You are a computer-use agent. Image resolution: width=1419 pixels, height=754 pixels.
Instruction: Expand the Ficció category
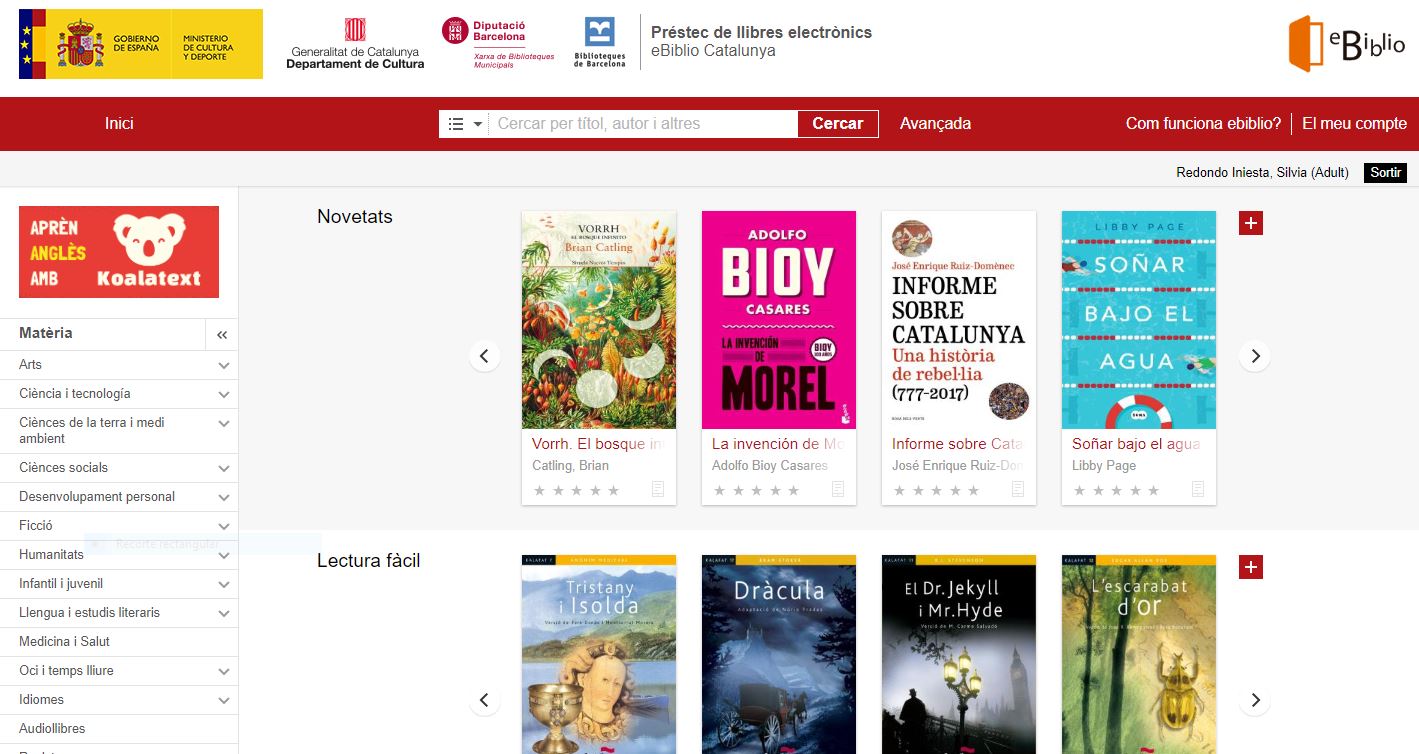pos(224,526)
